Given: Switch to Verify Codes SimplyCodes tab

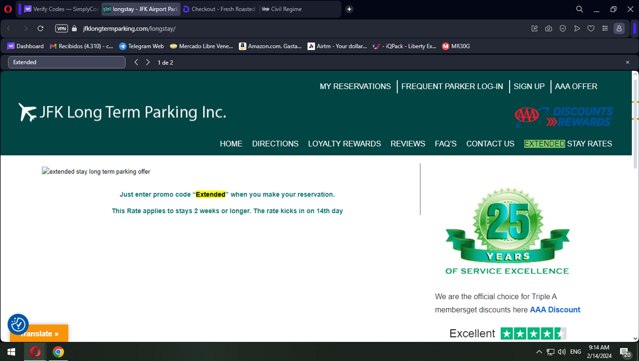Looking at the screenshot, I should (60, 9).
